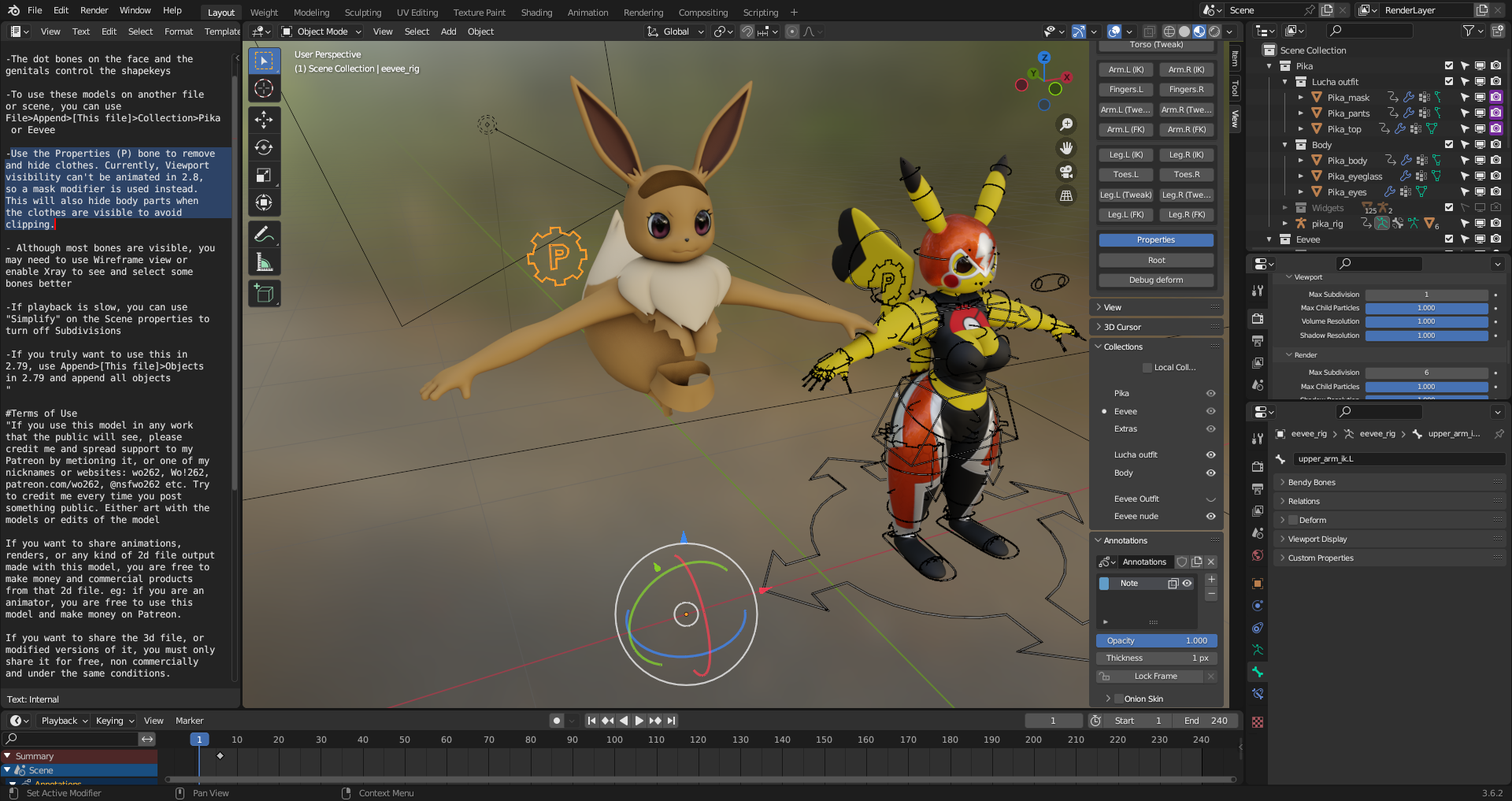Activate the Annotate pencil tool
This screenshot has width=1512, height=801.
click(264, 234)
